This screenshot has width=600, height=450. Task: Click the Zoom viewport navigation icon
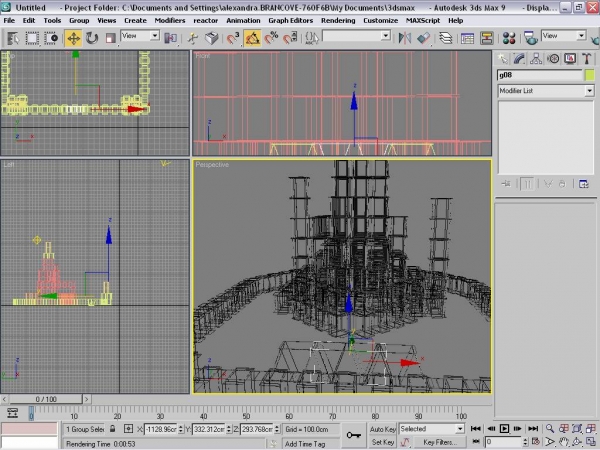[550, 429]
